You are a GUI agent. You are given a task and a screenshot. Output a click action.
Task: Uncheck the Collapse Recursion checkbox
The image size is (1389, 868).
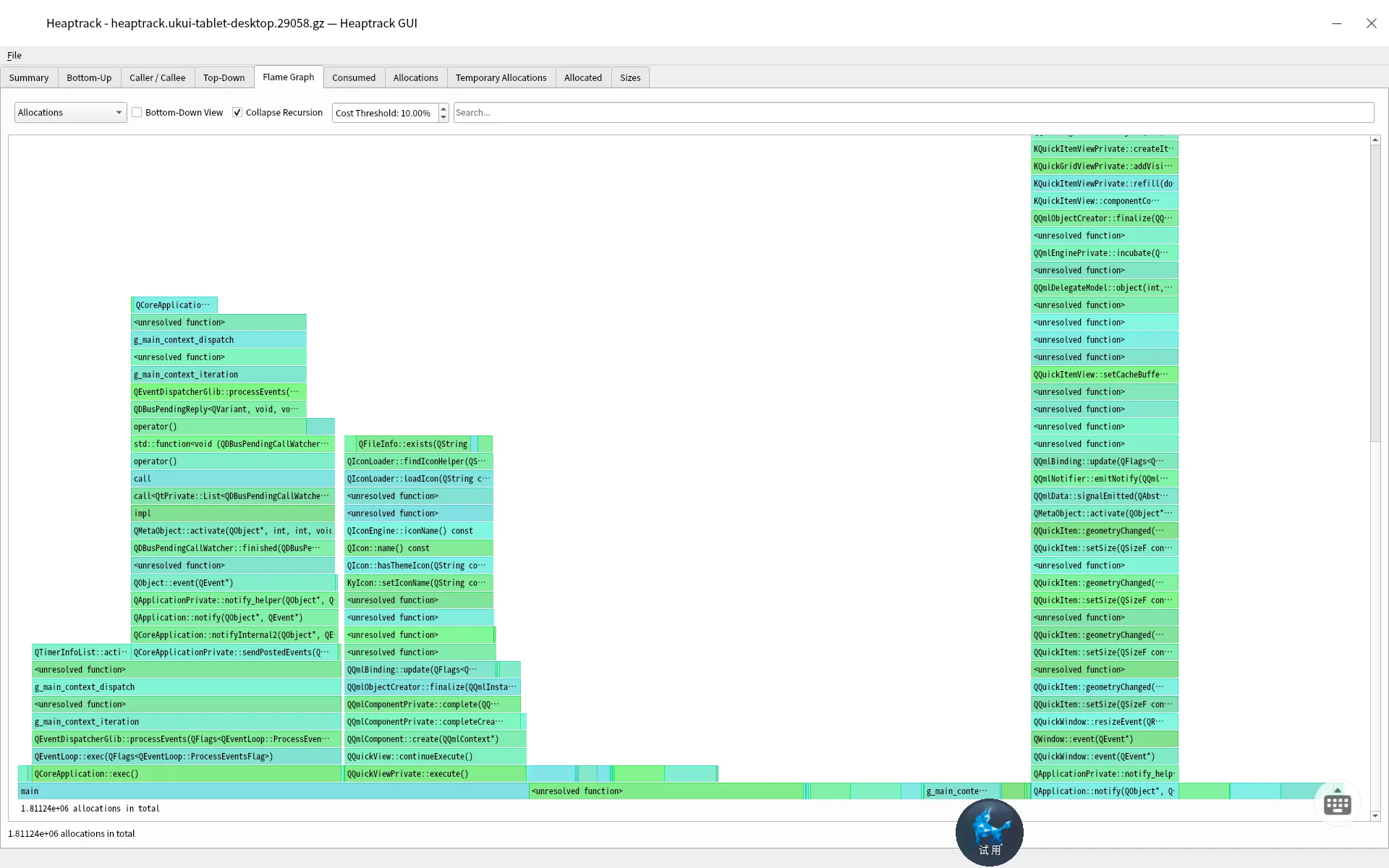pyautogui.click(x=237, y=112)
